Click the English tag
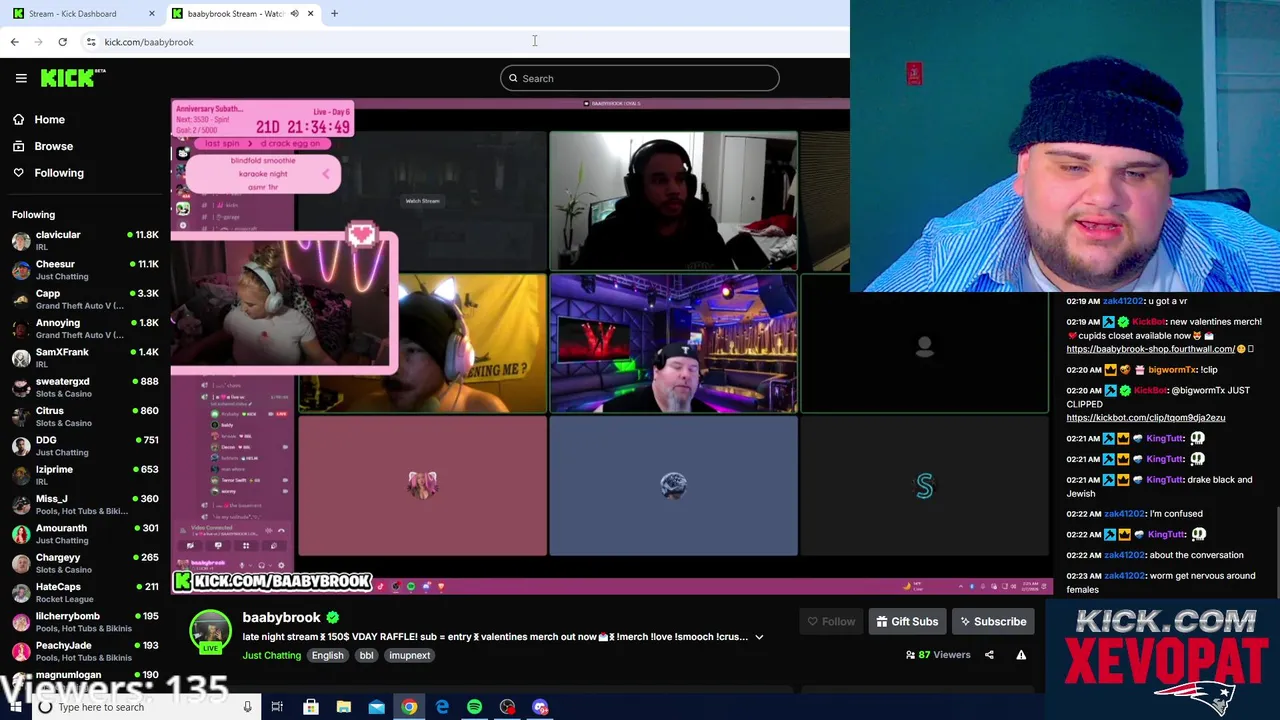Screen dimensions: 1280x720 click(x=327, y=655)
